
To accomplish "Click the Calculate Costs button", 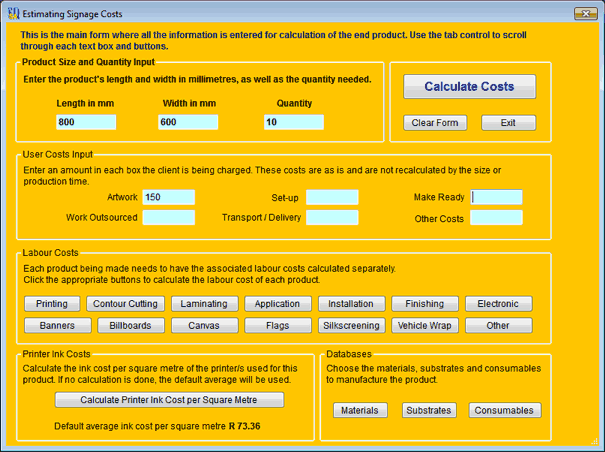I will coord(469,87).
